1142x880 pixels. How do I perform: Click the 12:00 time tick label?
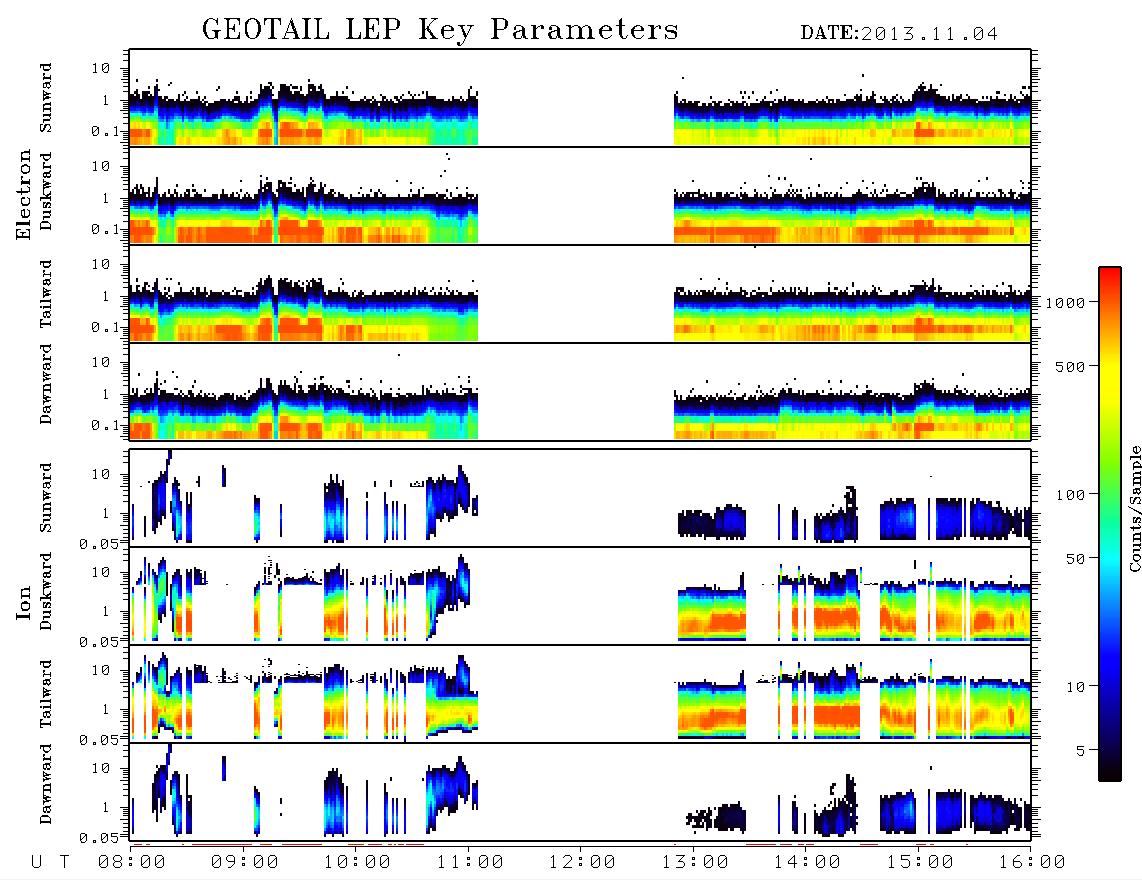[582, 863]
